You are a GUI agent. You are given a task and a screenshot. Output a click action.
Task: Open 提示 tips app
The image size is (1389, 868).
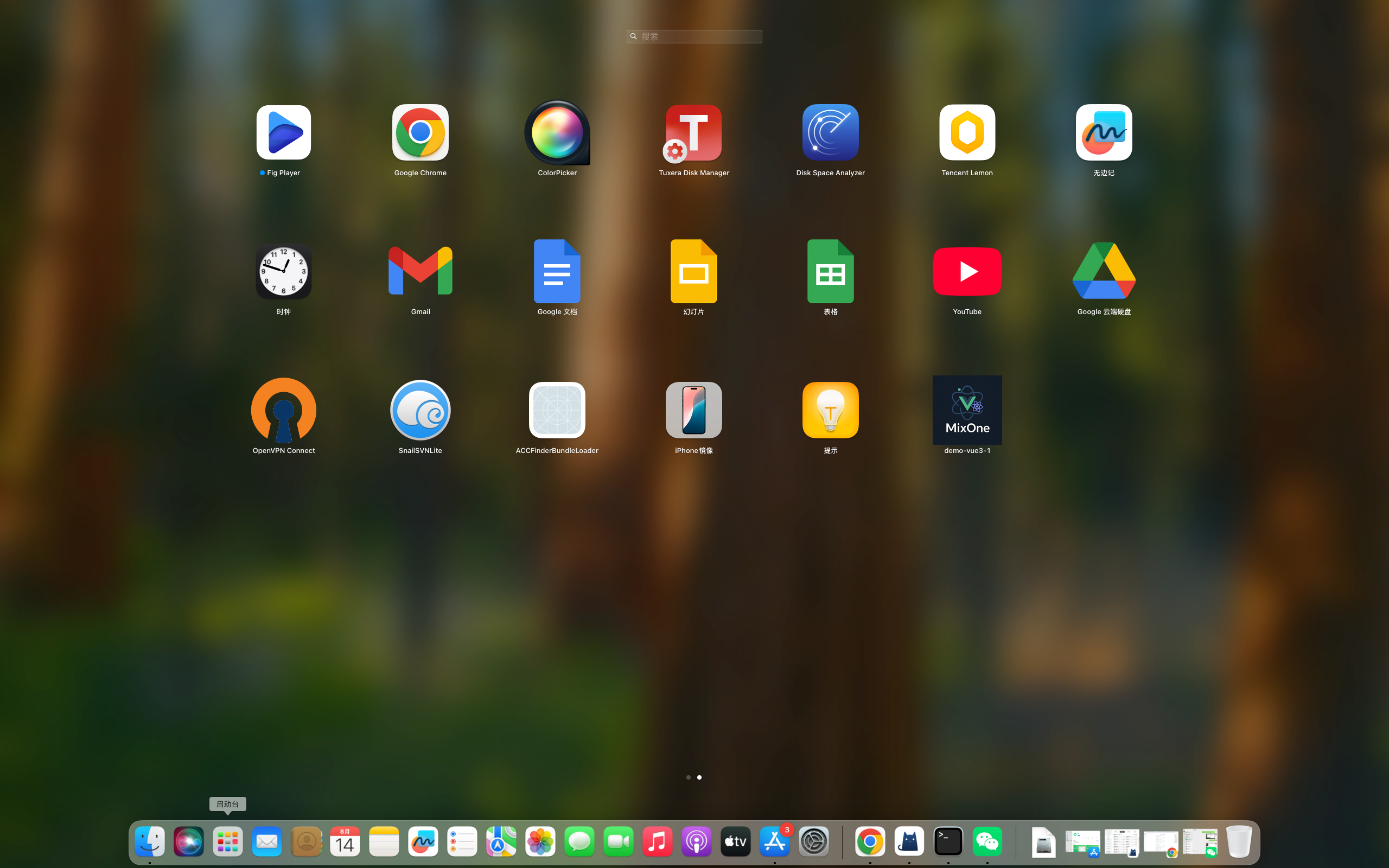pos(831,410)
